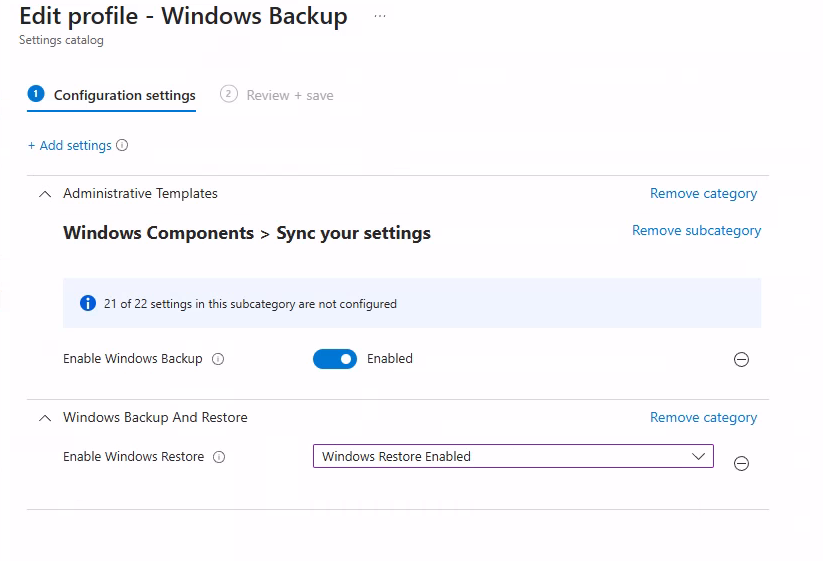Click the step 2 circle icon
The height and width of the screenshot is (561, 823).
(x=229, y=94)
